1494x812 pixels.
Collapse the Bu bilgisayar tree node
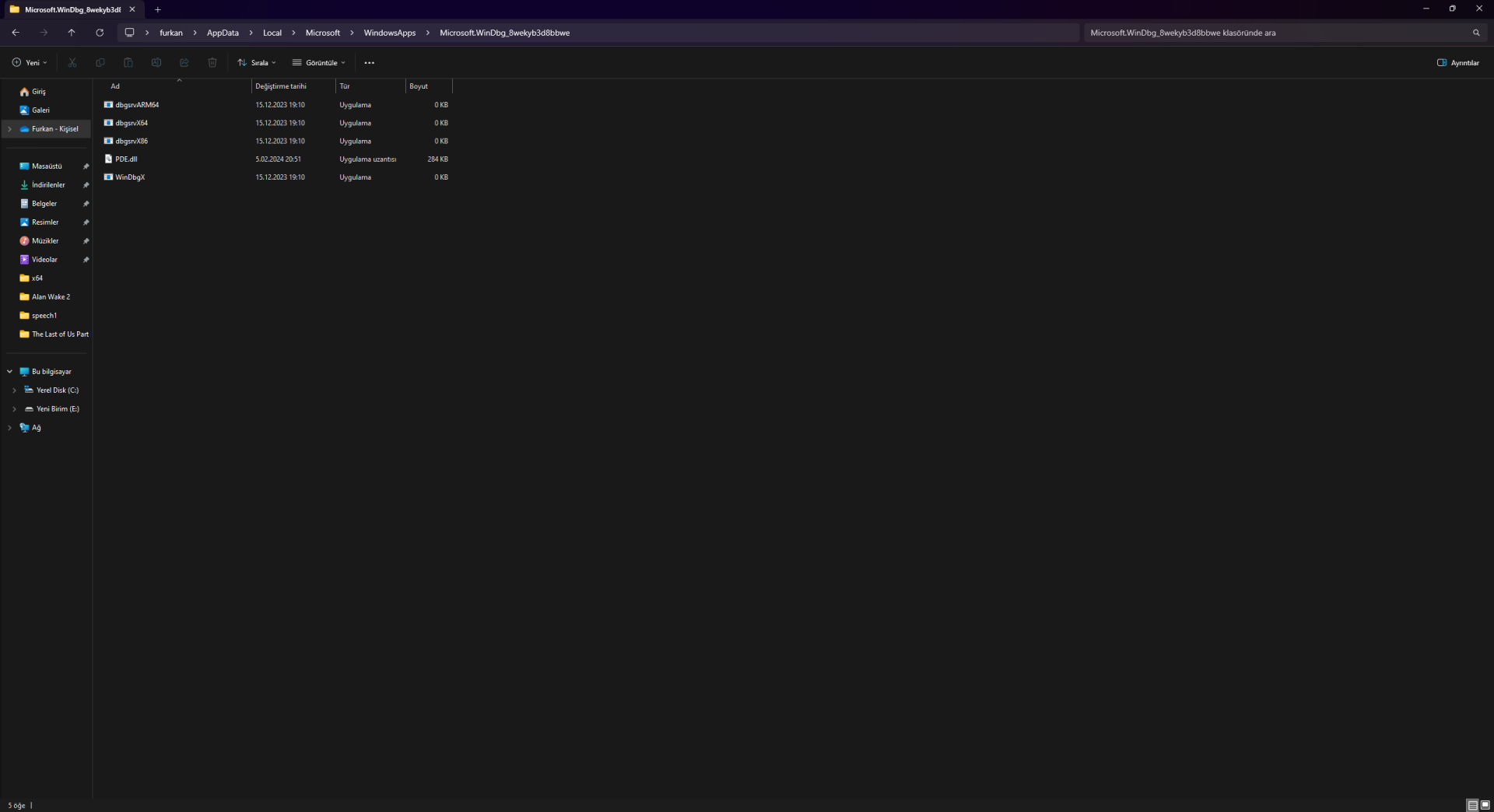coord(10,372)
